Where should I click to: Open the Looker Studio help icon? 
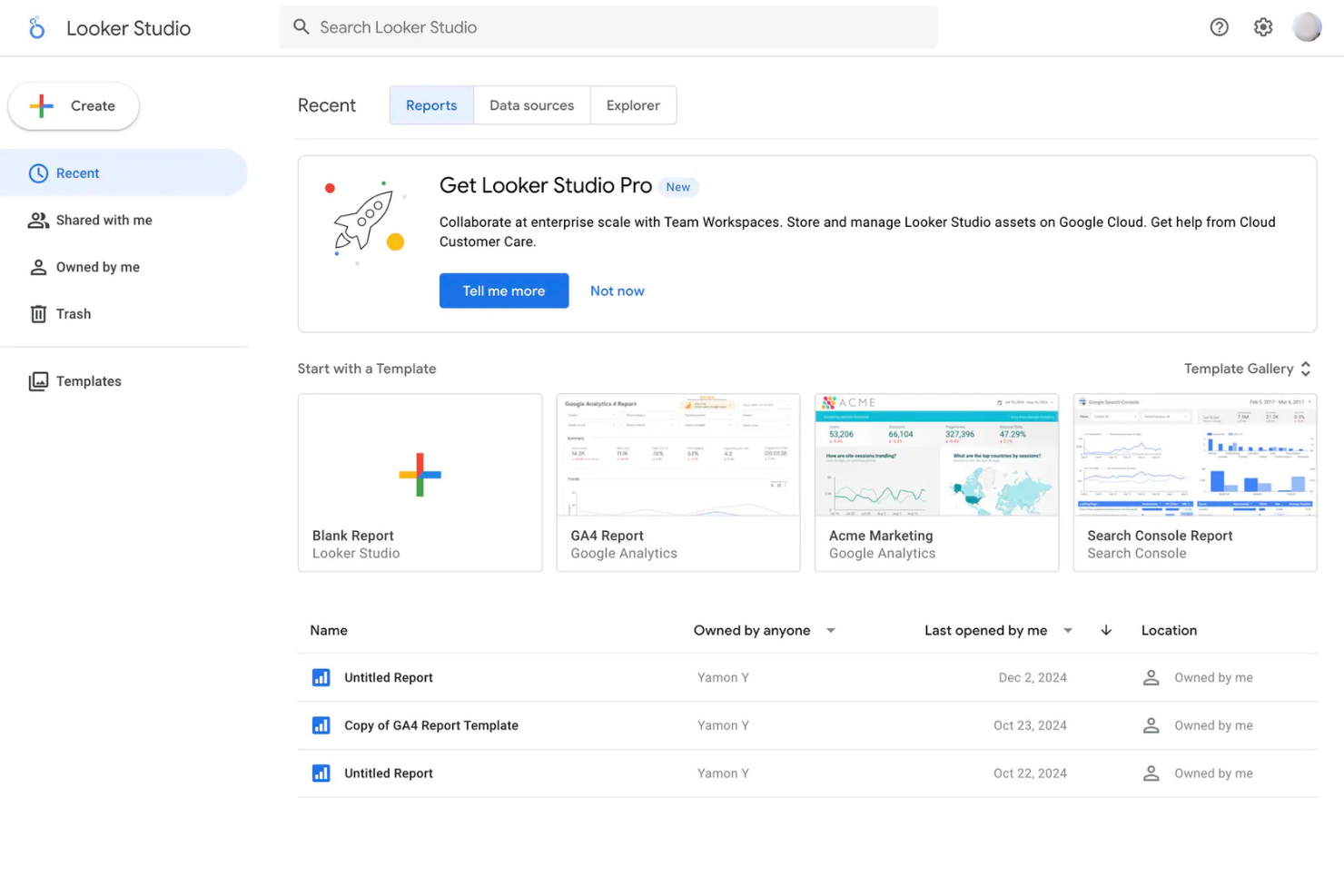pyautogui.click(x=1218, y=27)
